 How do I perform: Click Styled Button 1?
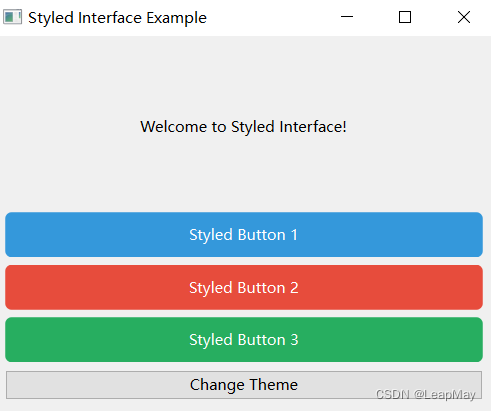[x=244, y=234]
